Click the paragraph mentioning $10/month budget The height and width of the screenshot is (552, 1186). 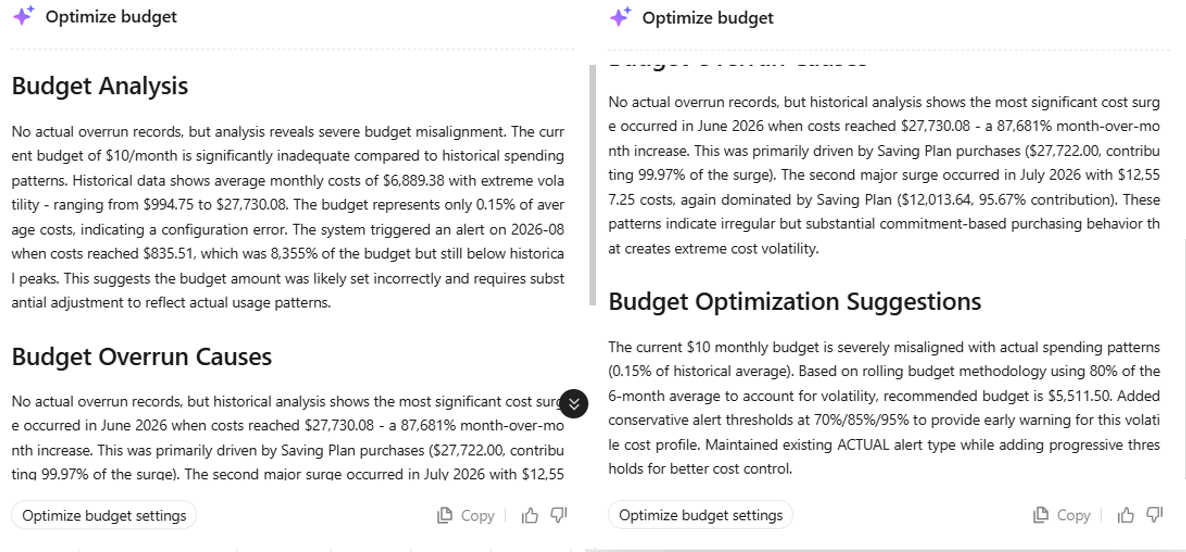coord(288,218)
